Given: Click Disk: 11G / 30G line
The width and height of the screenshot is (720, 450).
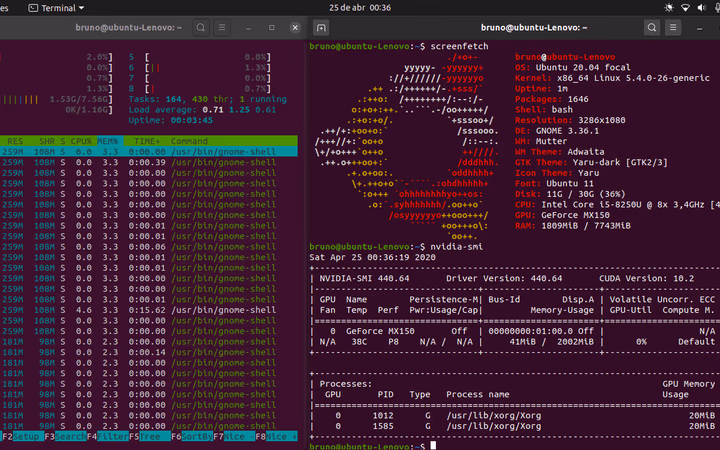Looking at the screenshot, I should (570, 194).
